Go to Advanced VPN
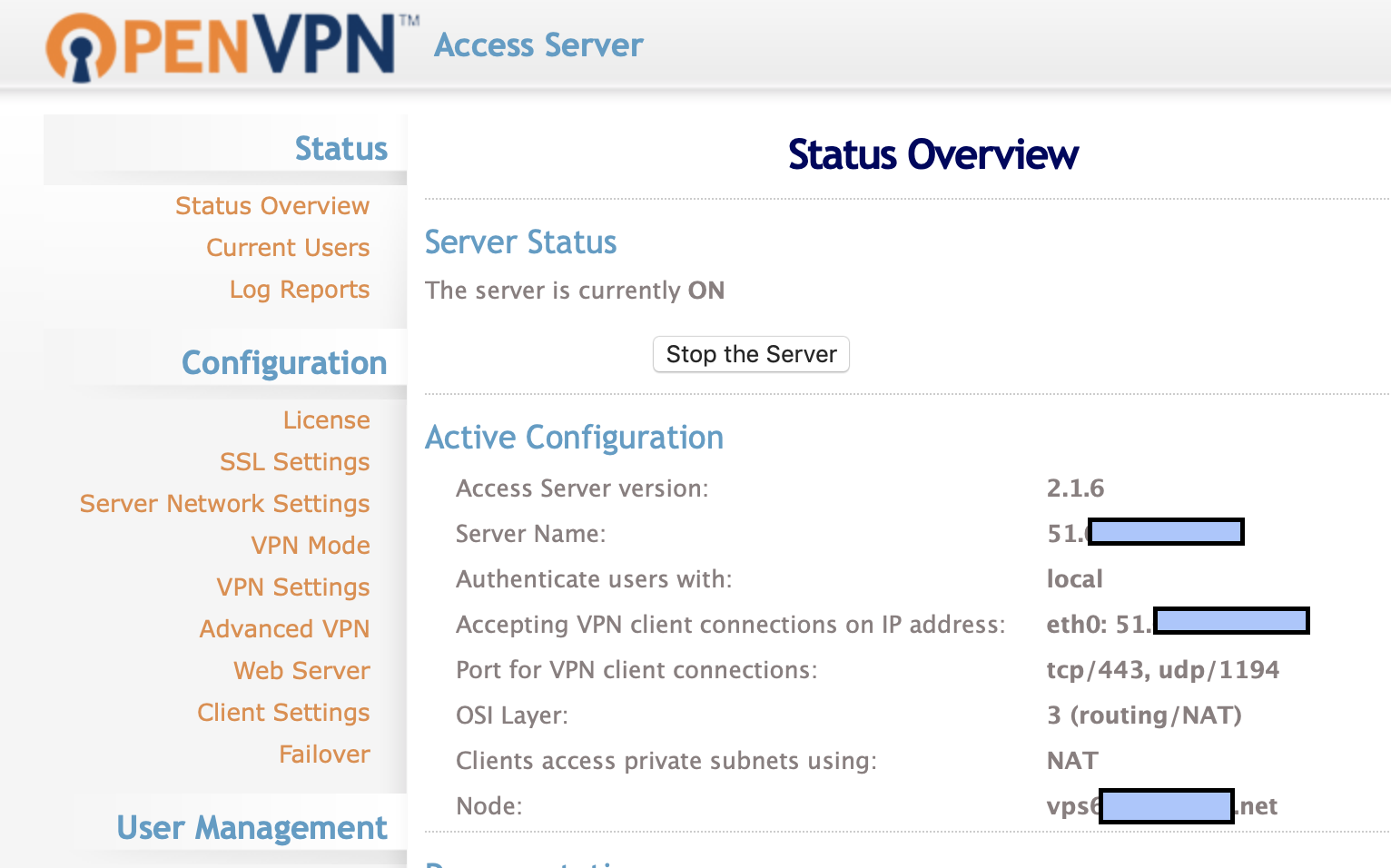 285,629
